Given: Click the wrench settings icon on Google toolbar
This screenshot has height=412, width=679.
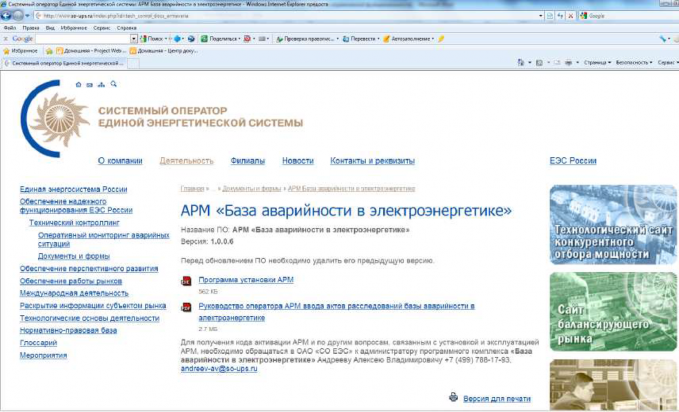Looking at the screenshot, I should [x=663, y=39].
